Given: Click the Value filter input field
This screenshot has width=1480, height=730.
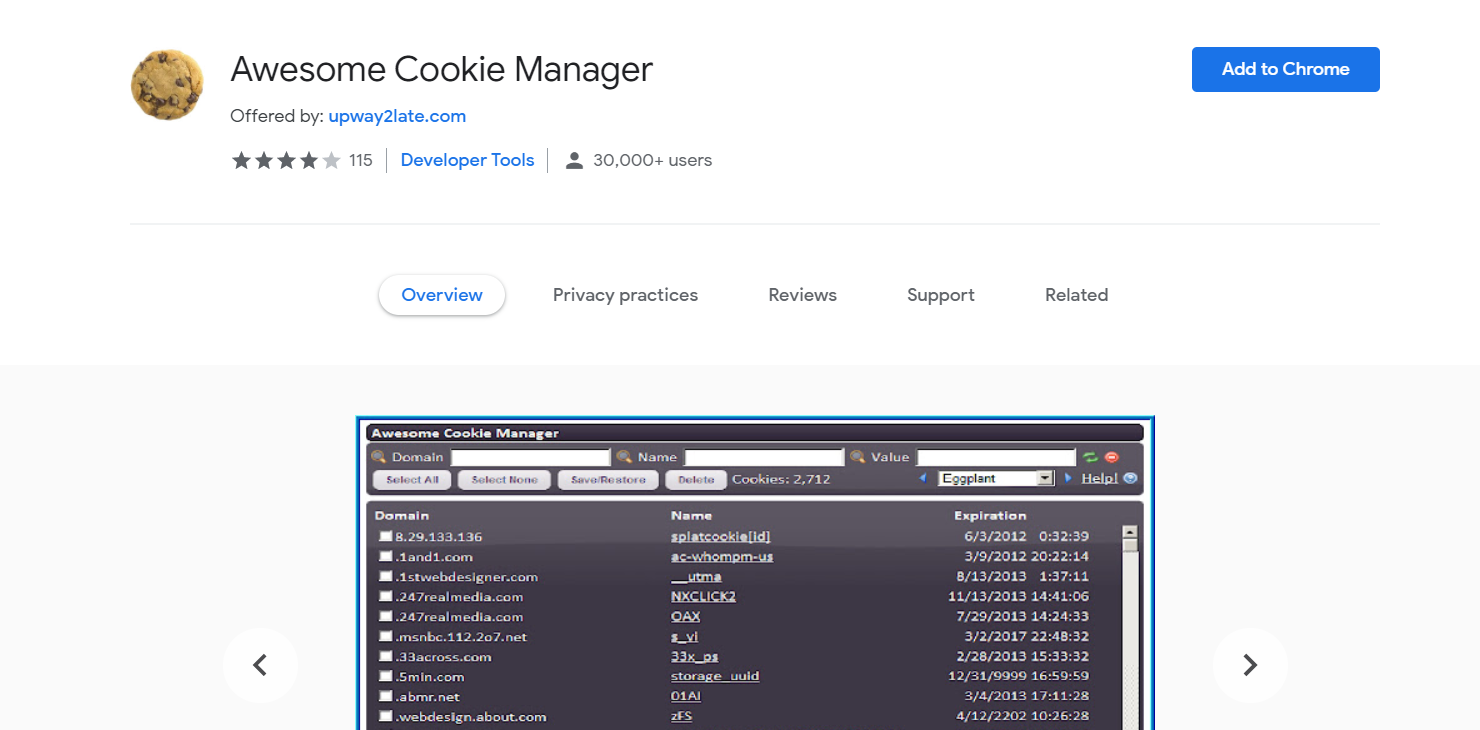Looking at the screenshot, I should pyautogui.click(x=997, y=457).
